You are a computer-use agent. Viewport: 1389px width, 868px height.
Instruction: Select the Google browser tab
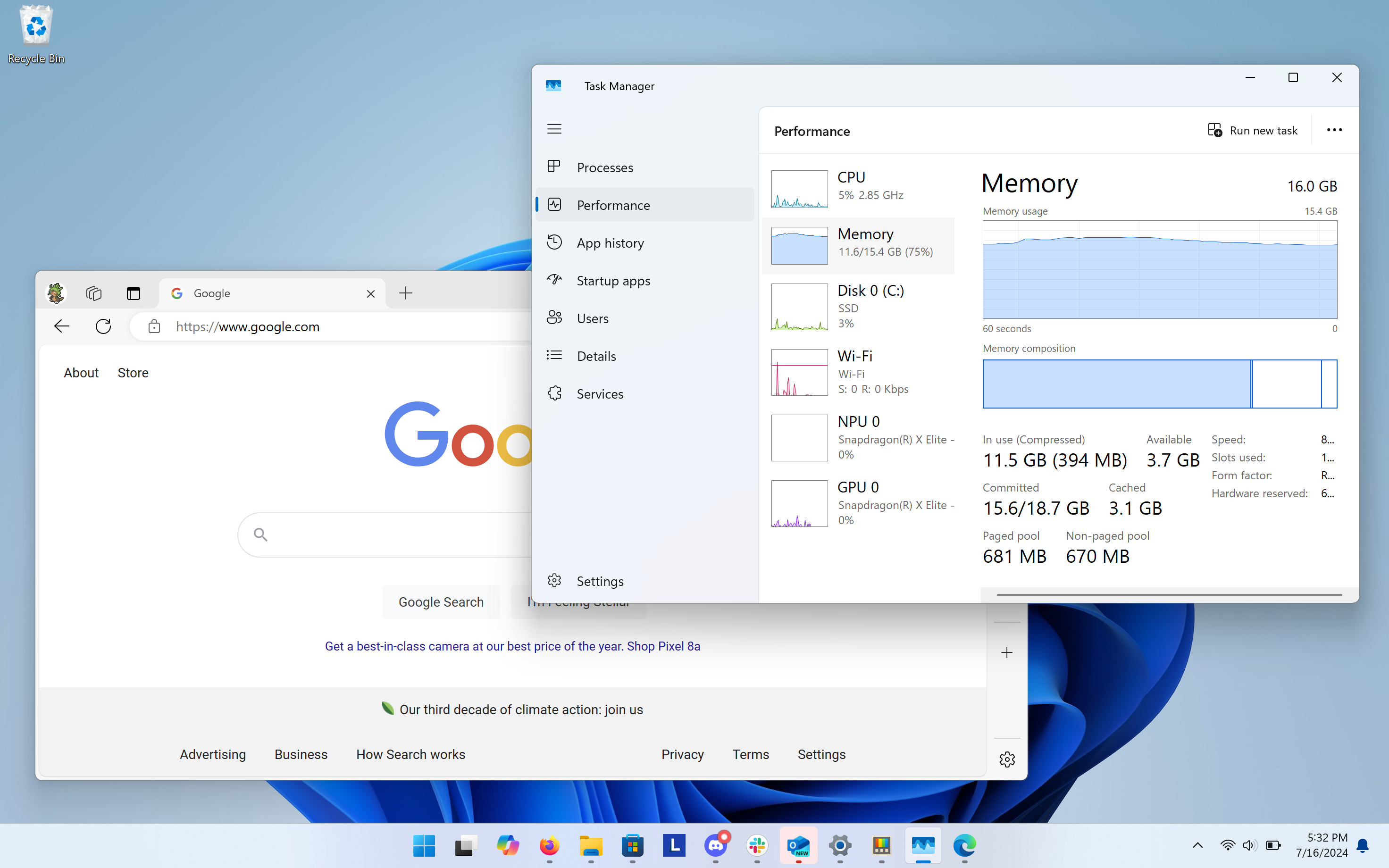tap(272, 293)
